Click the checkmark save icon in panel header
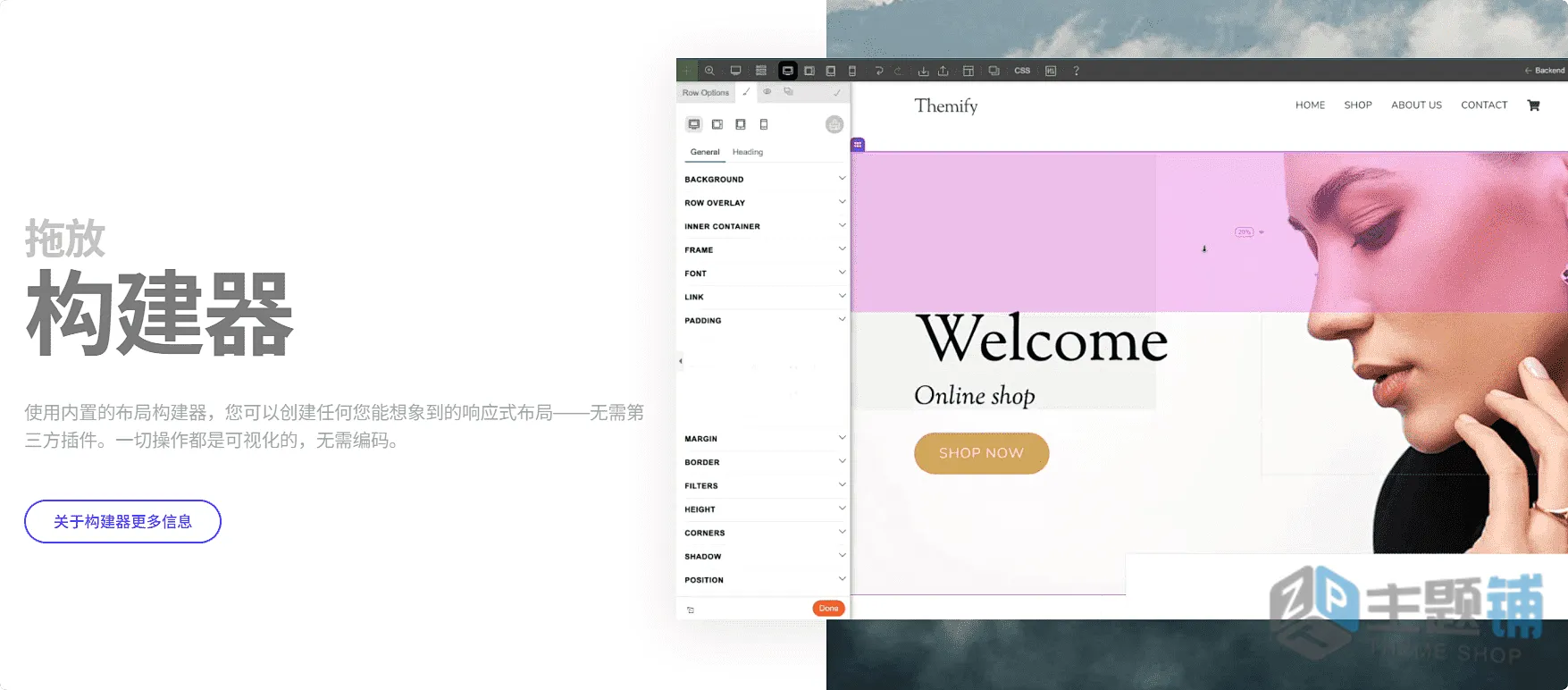This screenshot has width=1568, height=690. point(837,93)
